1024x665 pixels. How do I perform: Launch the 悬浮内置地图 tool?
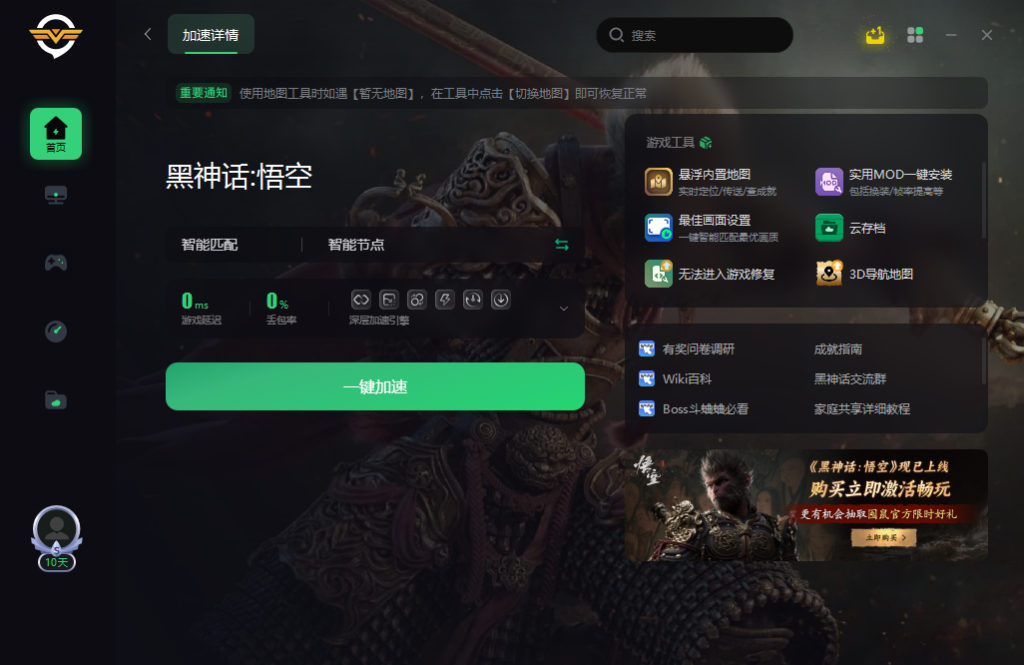pyautogui.click(x=711, y=182)
